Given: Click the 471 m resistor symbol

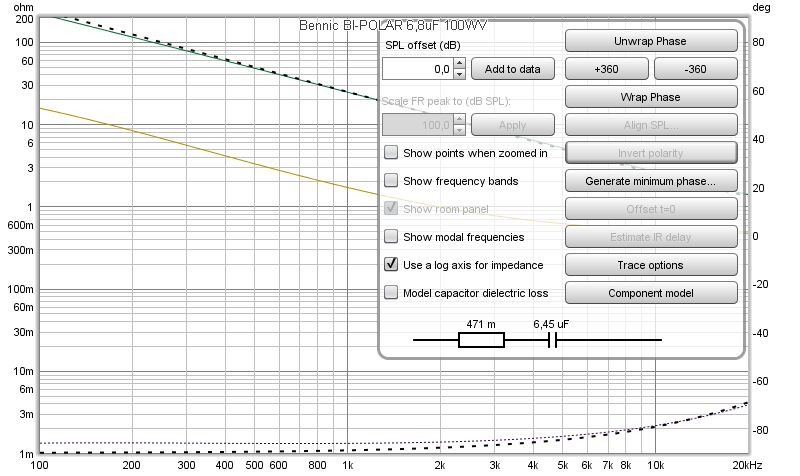Looking at the screenshot, I should pos(481,340).
